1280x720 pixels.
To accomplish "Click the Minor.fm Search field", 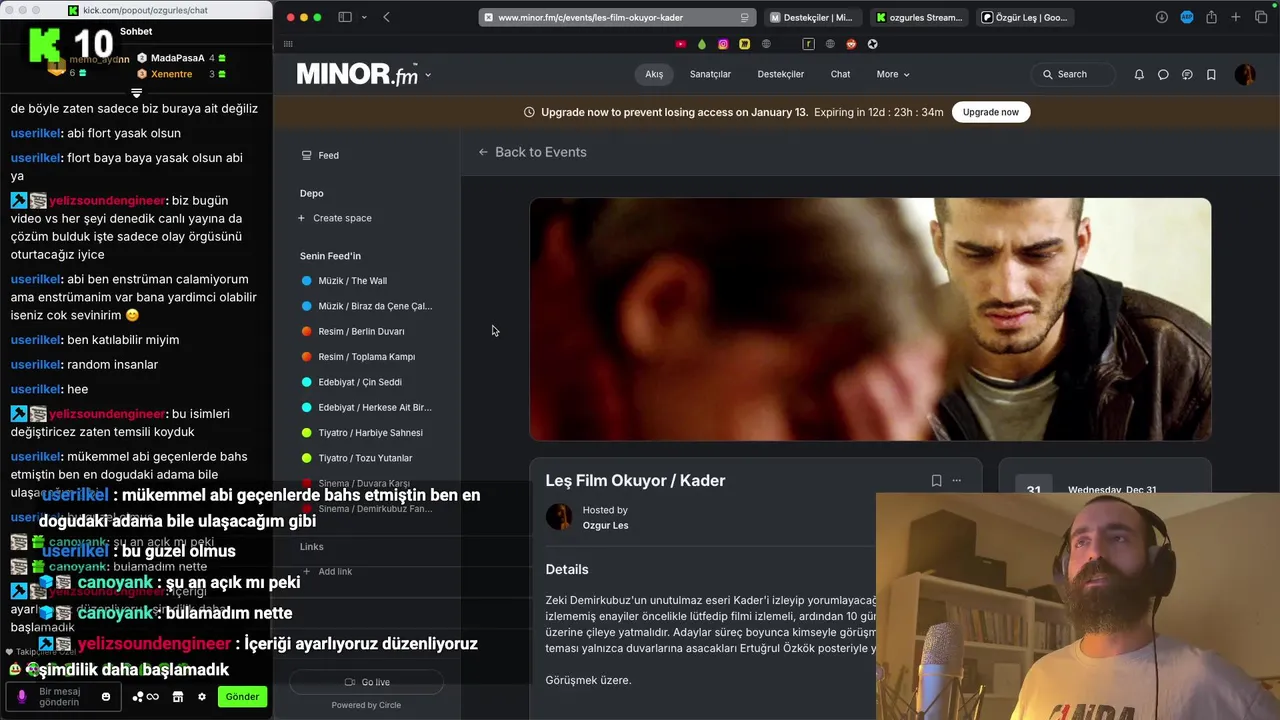I will click(x=1072, y=74).
